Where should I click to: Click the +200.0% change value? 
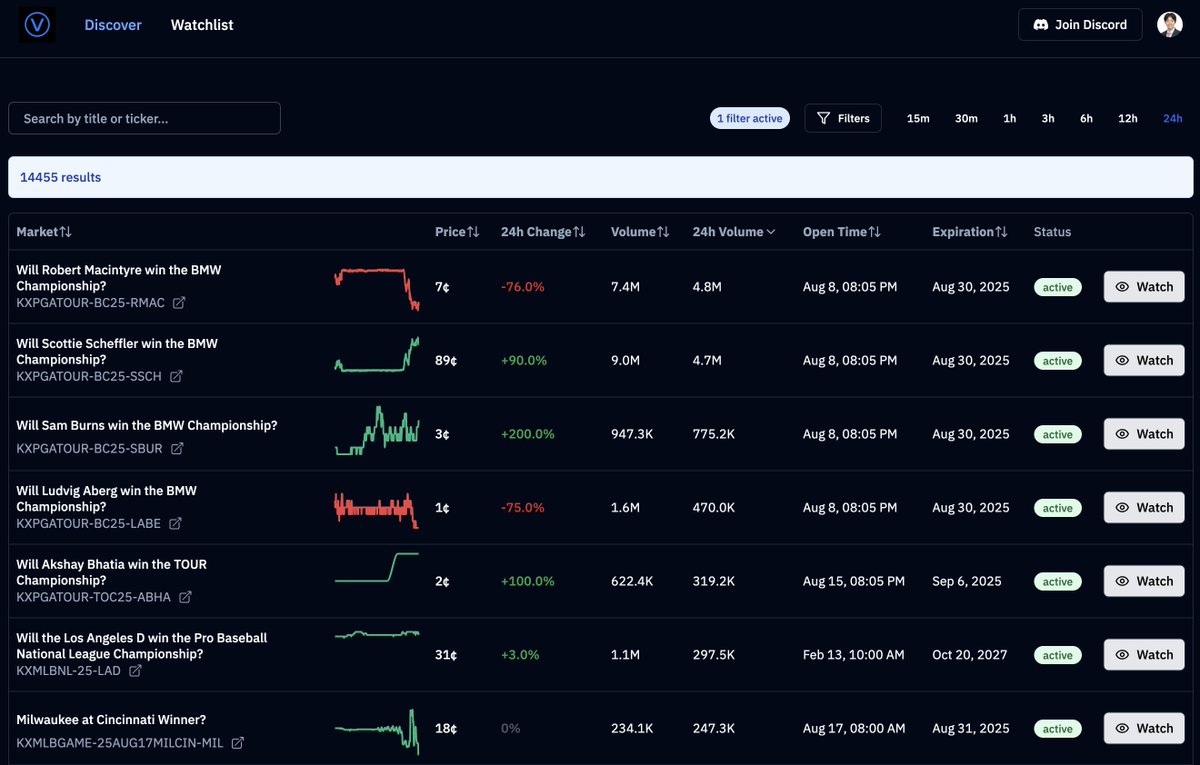[x=527, y=434]
